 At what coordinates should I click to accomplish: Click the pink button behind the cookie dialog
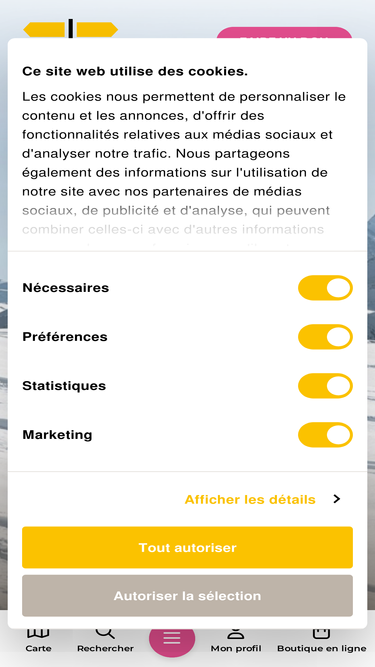284,33
